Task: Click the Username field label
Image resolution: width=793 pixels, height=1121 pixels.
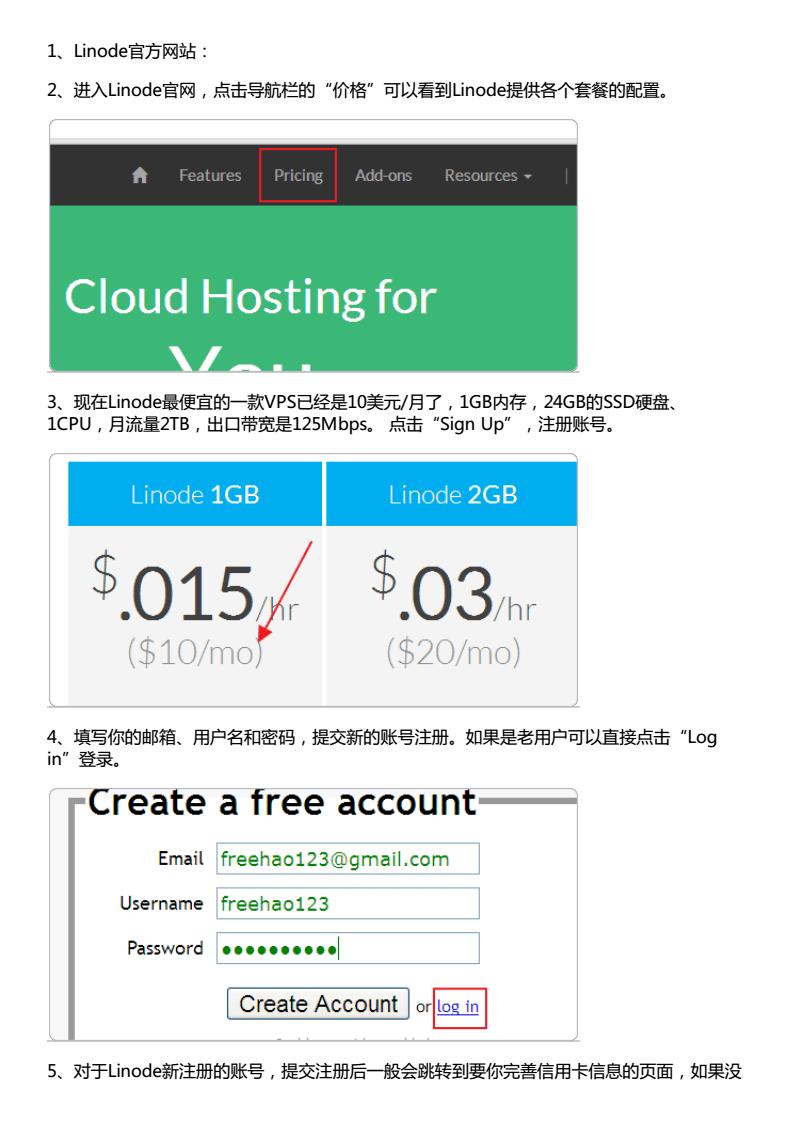Action: [162, 903]
